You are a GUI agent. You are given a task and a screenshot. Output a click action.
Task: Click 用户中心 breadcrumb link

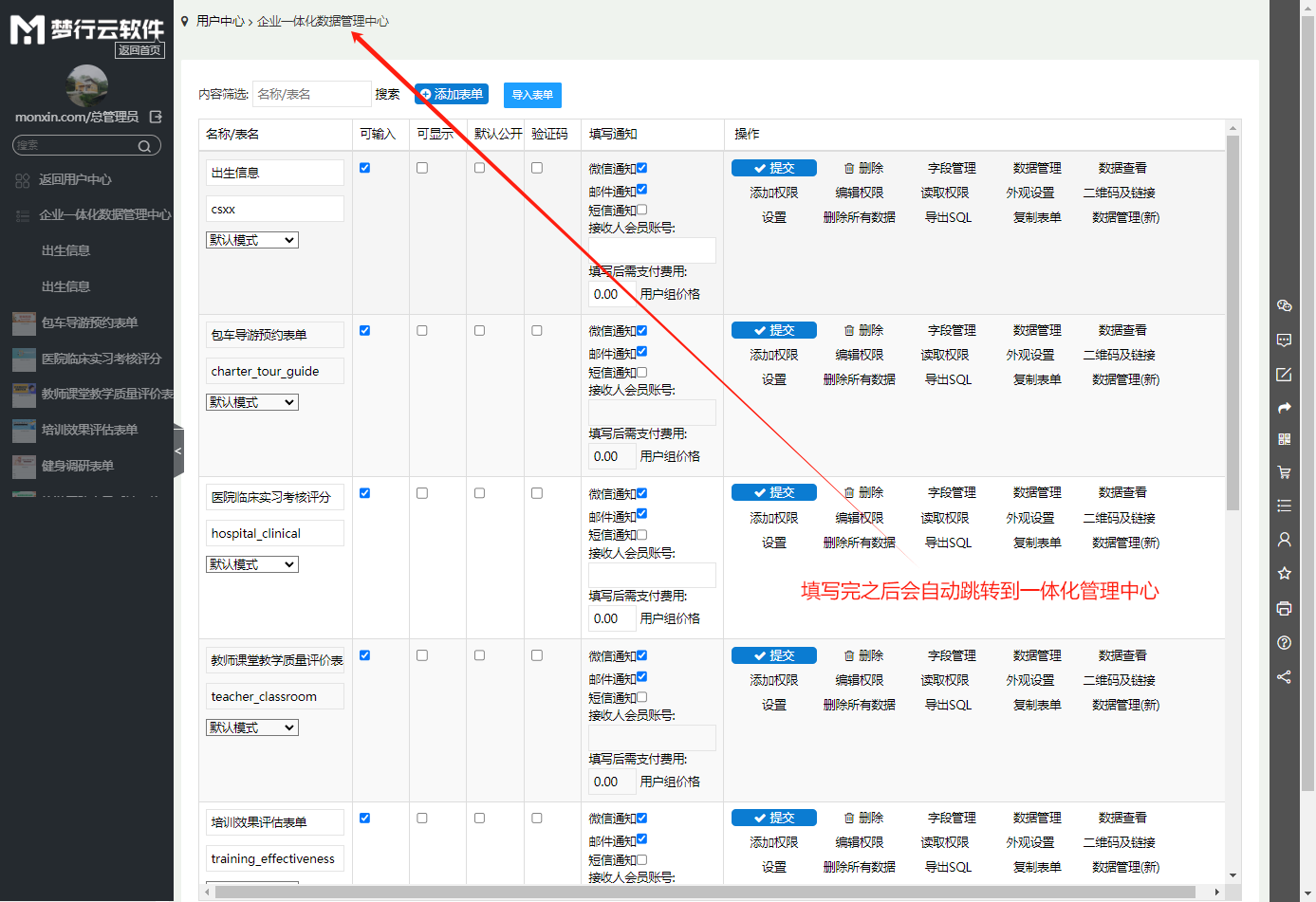pos(220,21)
